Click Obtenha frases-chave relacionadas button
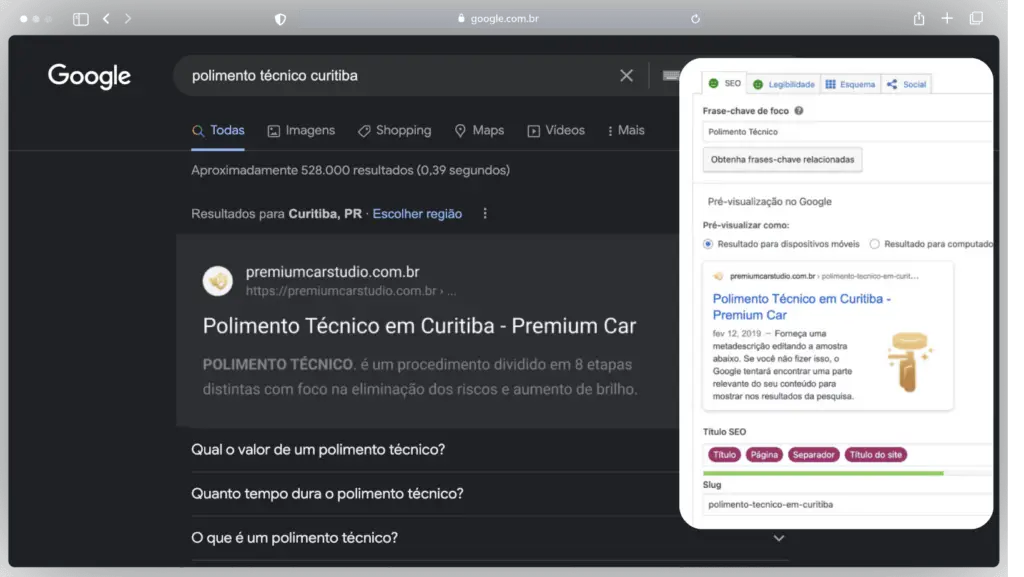This screenshot has width=1024, height=577. pos(782,160)
